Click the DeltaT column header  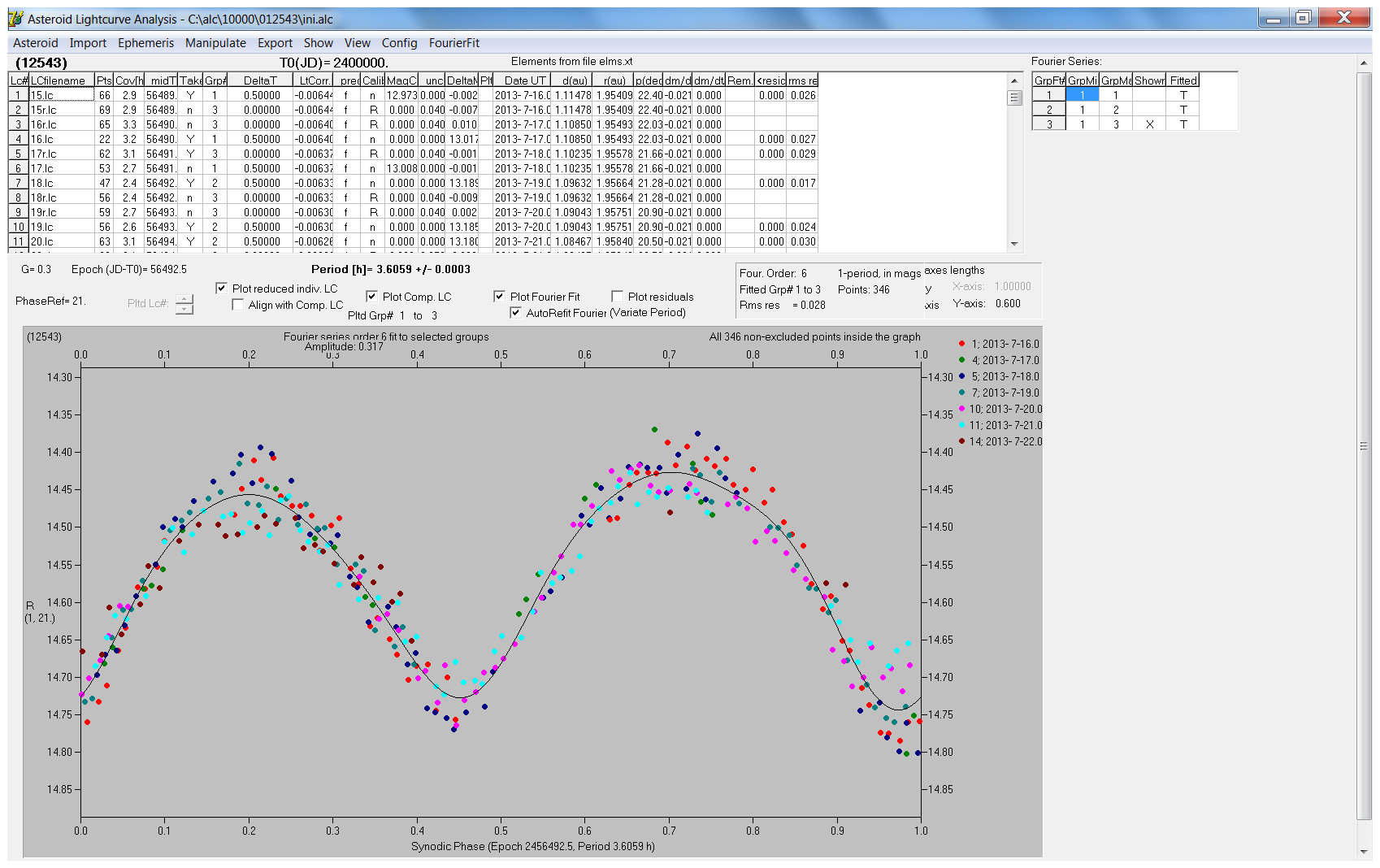point(260,80)
